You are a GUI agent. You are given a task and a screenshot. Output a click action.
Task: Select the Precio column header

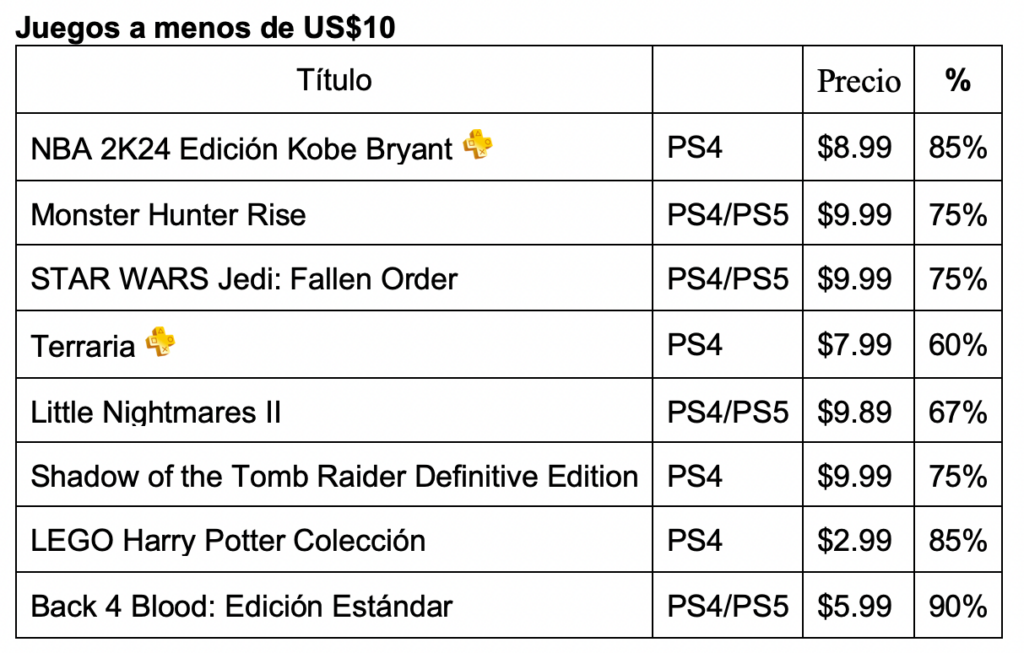(859, 81)
